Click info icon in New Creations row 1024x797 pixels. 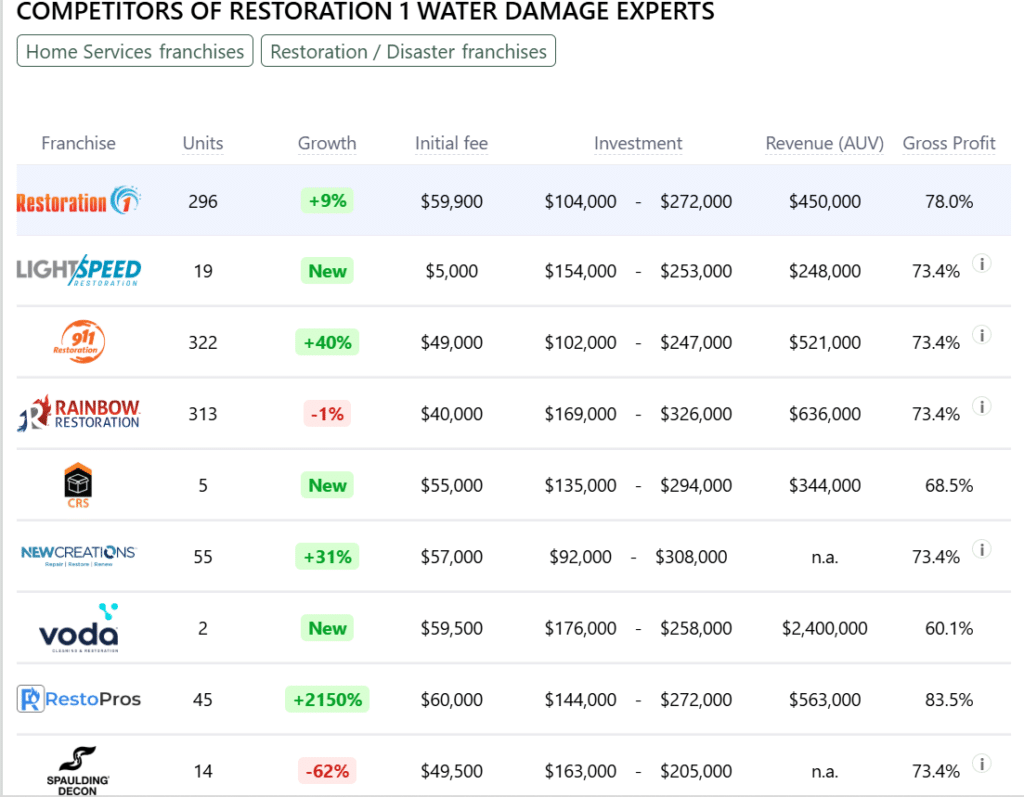[982, 549]
